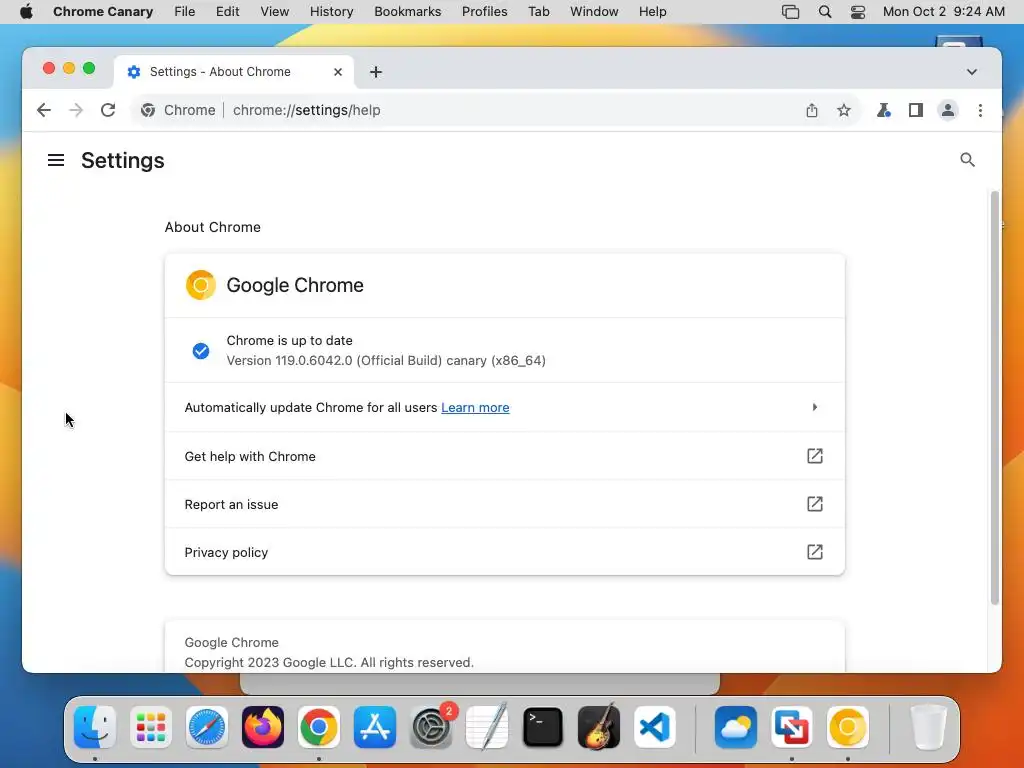Open the View menu
Image resolution: width=1024 pixels, height=768 pixels.
click(274, 12)
